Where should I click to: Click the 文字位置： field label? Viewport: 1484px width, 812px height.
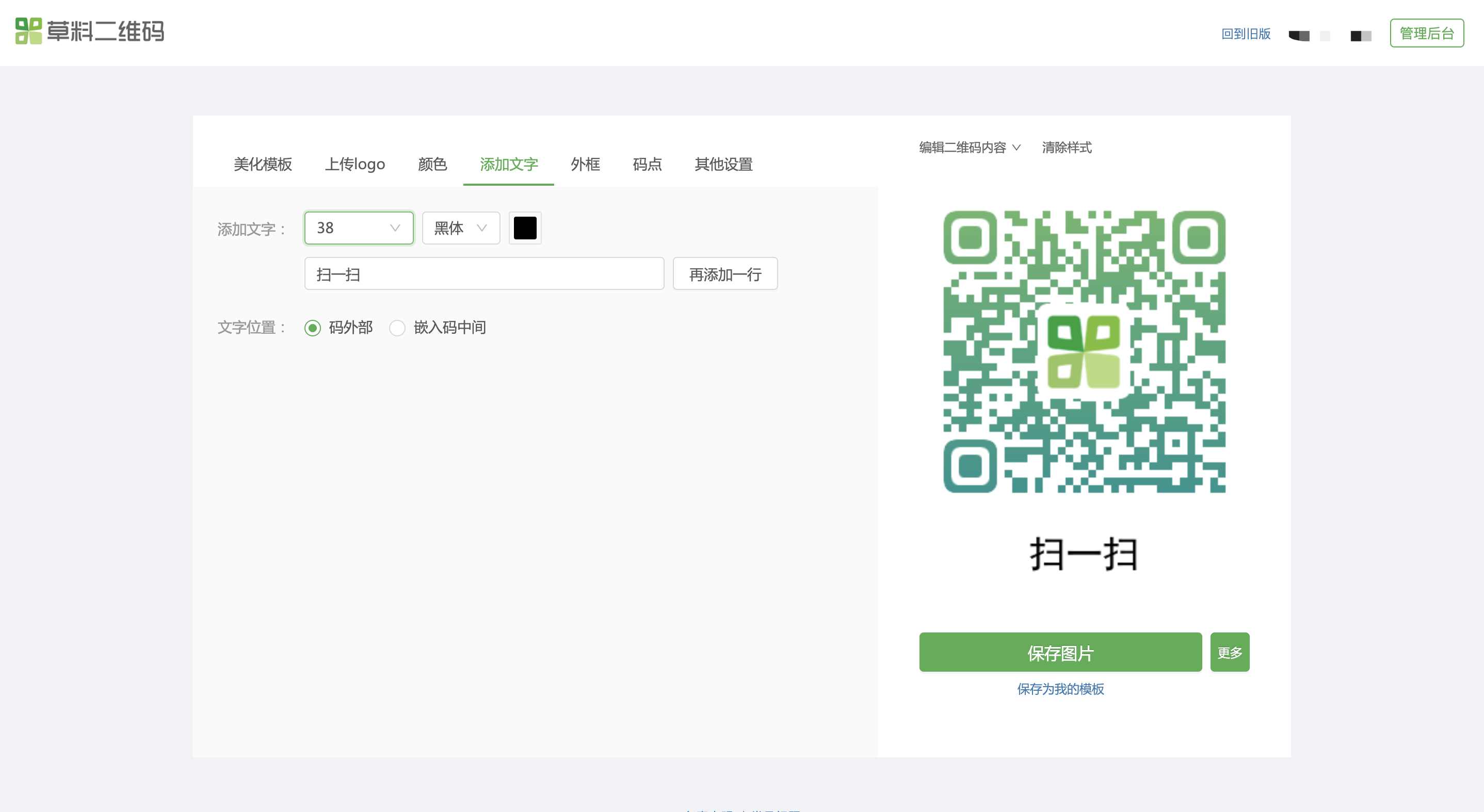click(x=252, y=328)
